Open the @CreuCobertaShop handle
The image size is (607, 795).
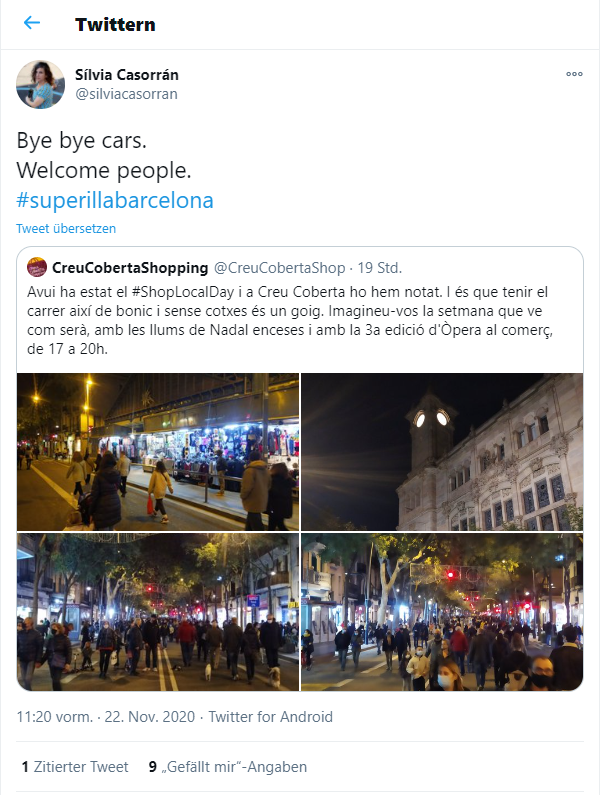(279, 268)
